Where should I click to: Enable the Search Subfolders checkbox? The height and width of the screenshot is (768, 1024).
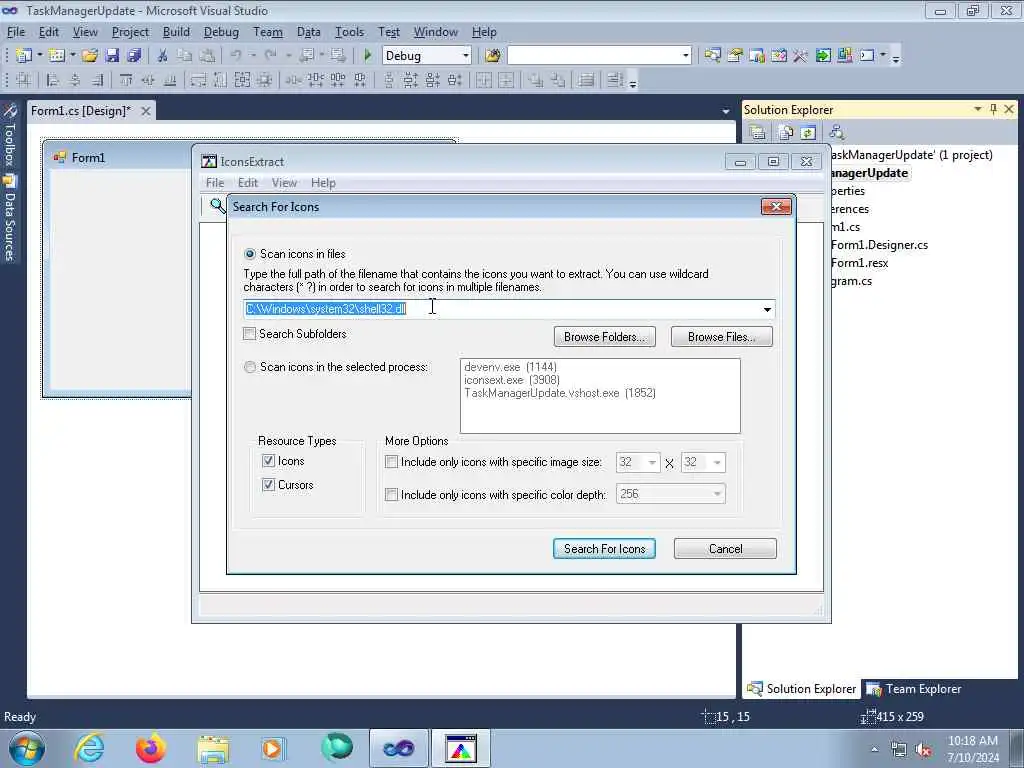pyautogui.click(x=249, y=334)
